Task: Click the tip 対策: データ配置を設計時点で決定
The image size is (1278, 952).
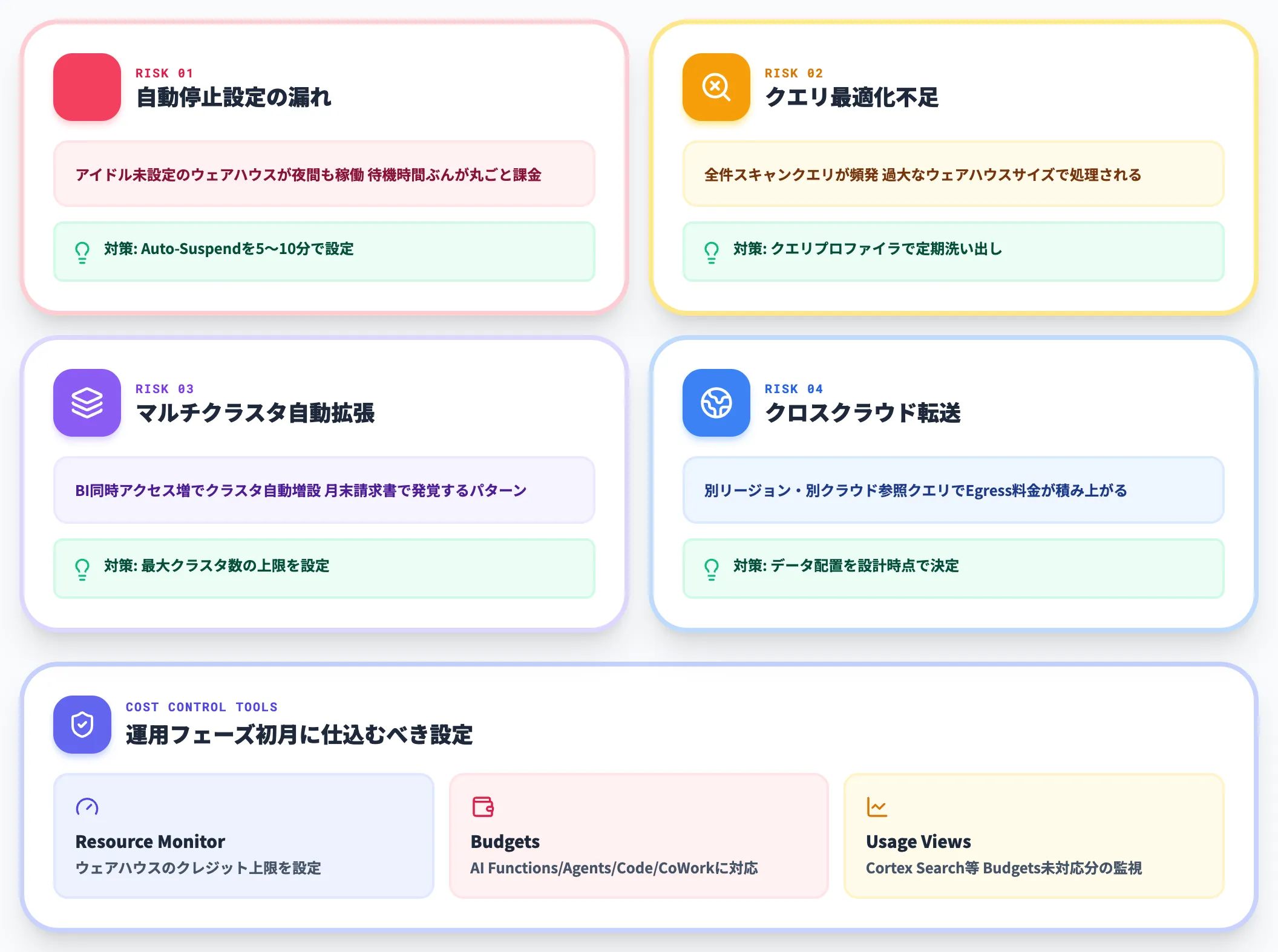Action: [x=846, y=566]
